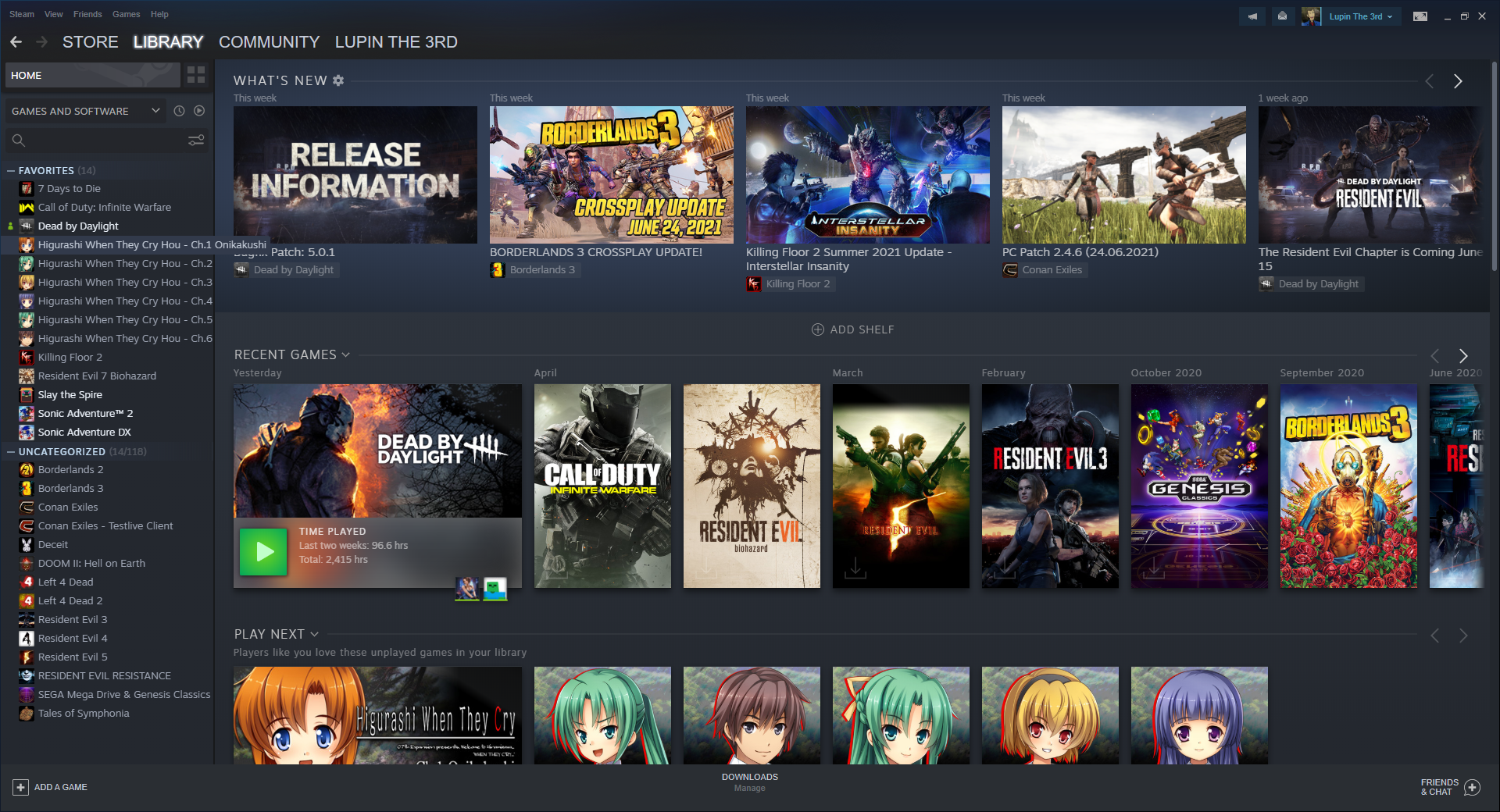Advance Recent Games to next page
This screenshot has width=1500, height=812.
1463,355
